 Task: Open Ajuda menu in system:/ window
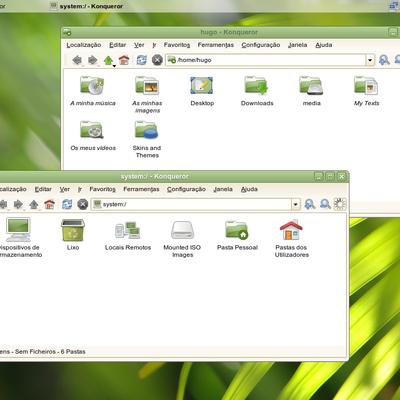pos(249,189)
